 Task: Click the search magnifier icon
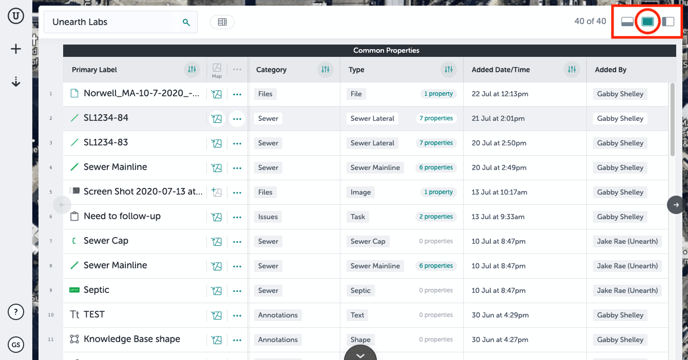click(186, 22)
